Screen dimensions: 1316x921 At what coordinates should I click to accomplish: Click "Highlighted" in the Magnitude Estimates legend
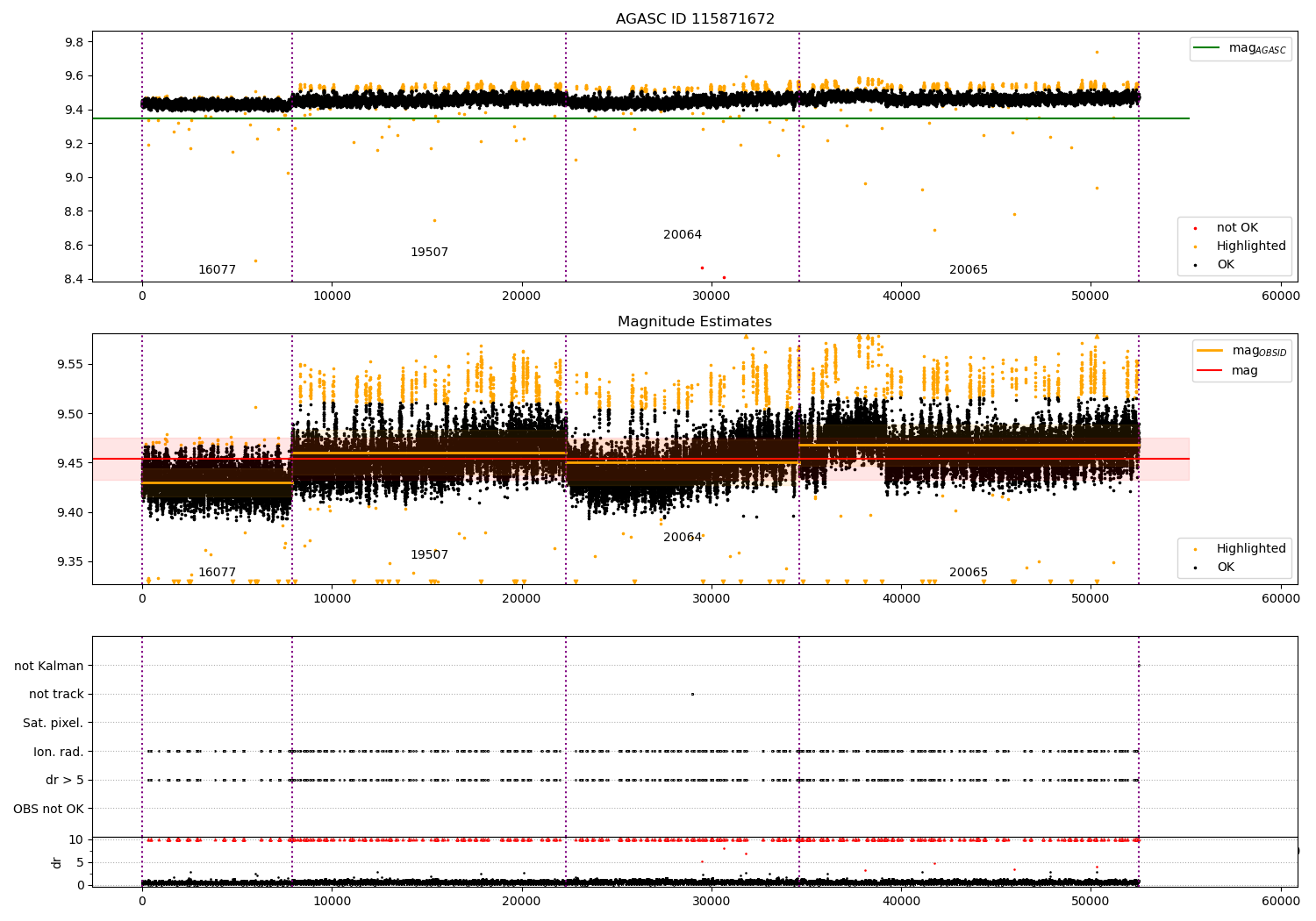[x=1251, y=548]
